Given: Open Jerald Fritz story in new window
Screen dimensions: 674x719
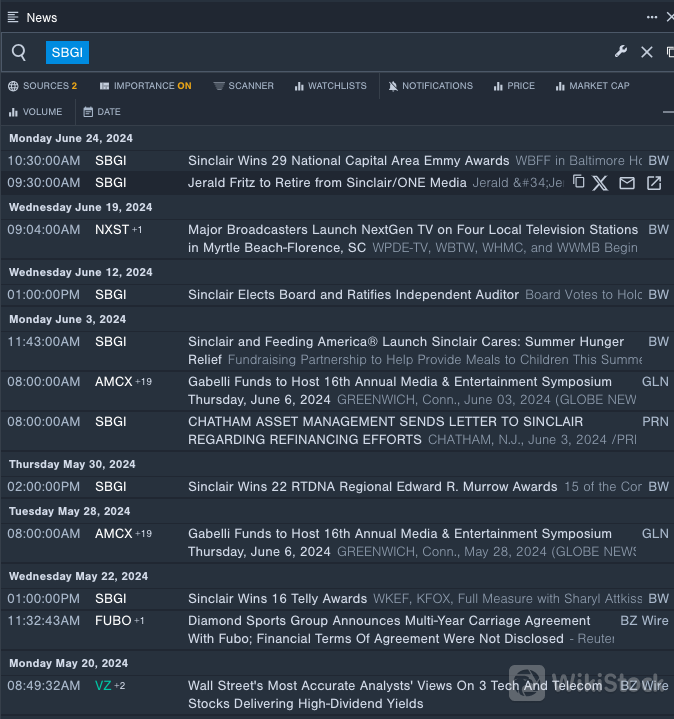Looking at the screenshot, I should click(654, 182).
